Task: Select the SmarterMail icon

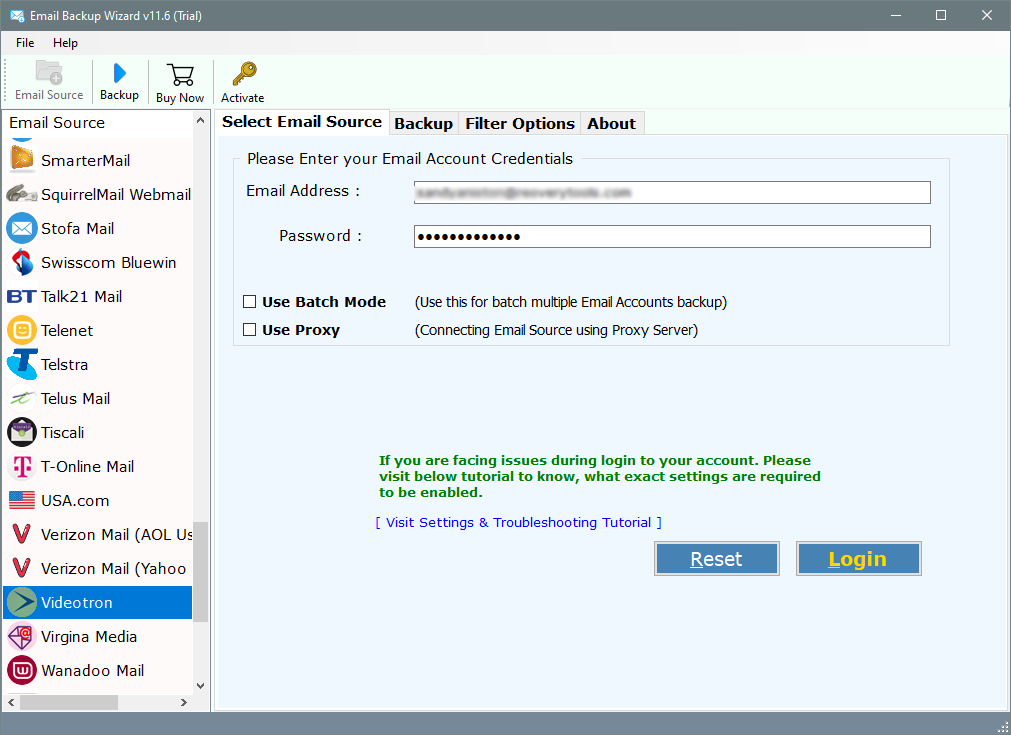Action: [22, 160]
